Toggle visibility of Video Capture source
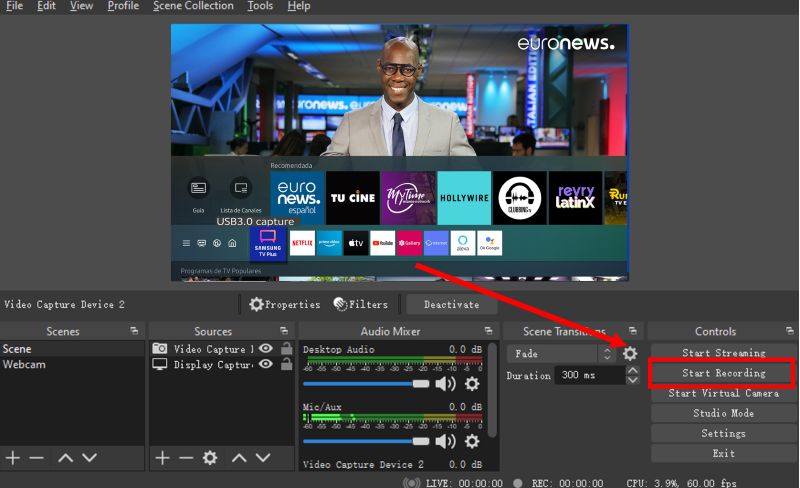The height and width of the screenshot is (488, 800). 265,348
